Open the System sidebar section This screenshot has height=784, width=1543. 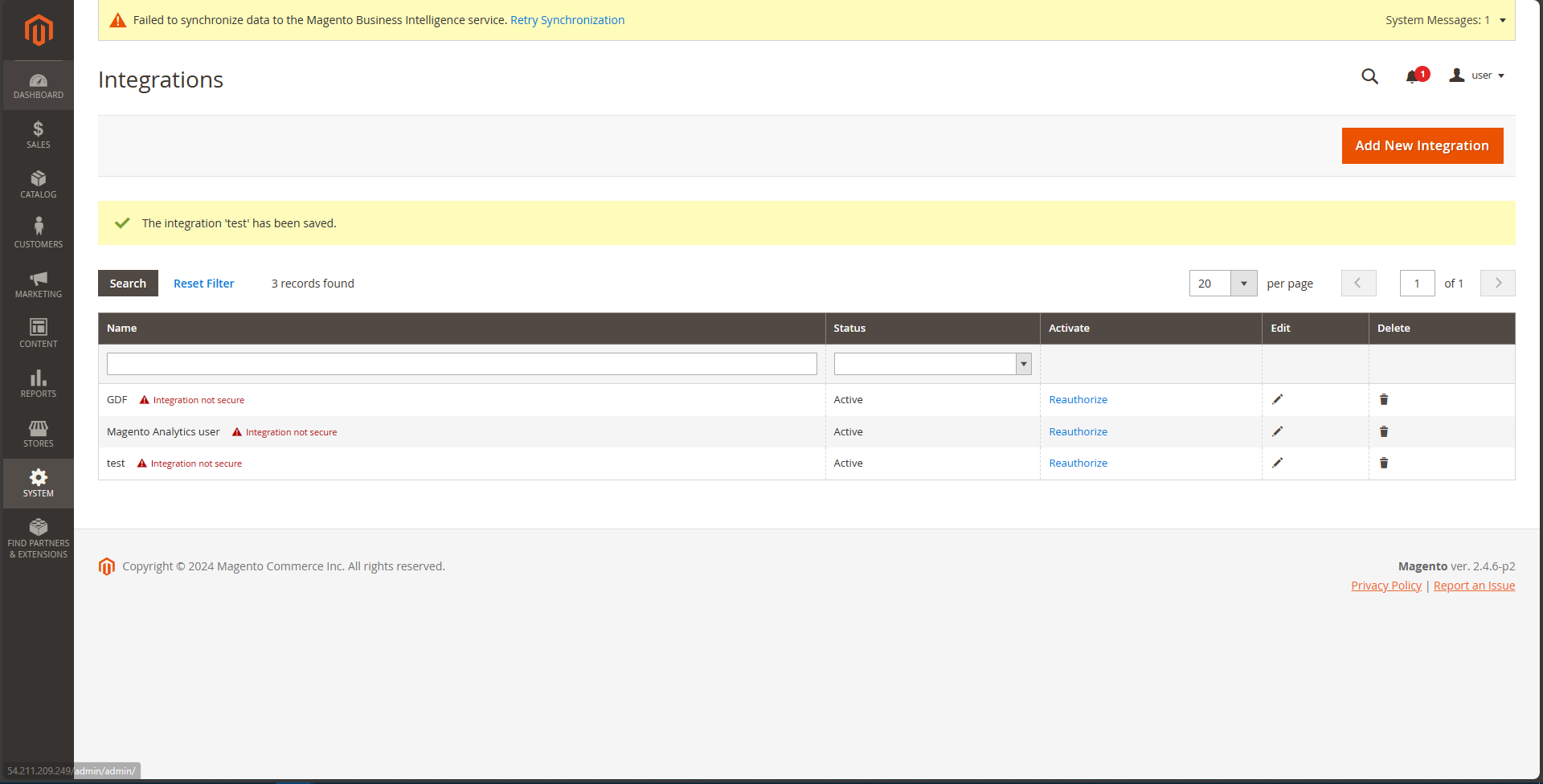(x=39, y=484)
